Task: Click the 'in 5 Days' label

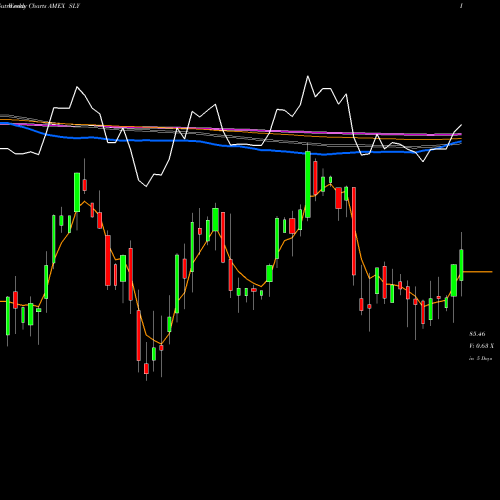Action: (480, 359)
